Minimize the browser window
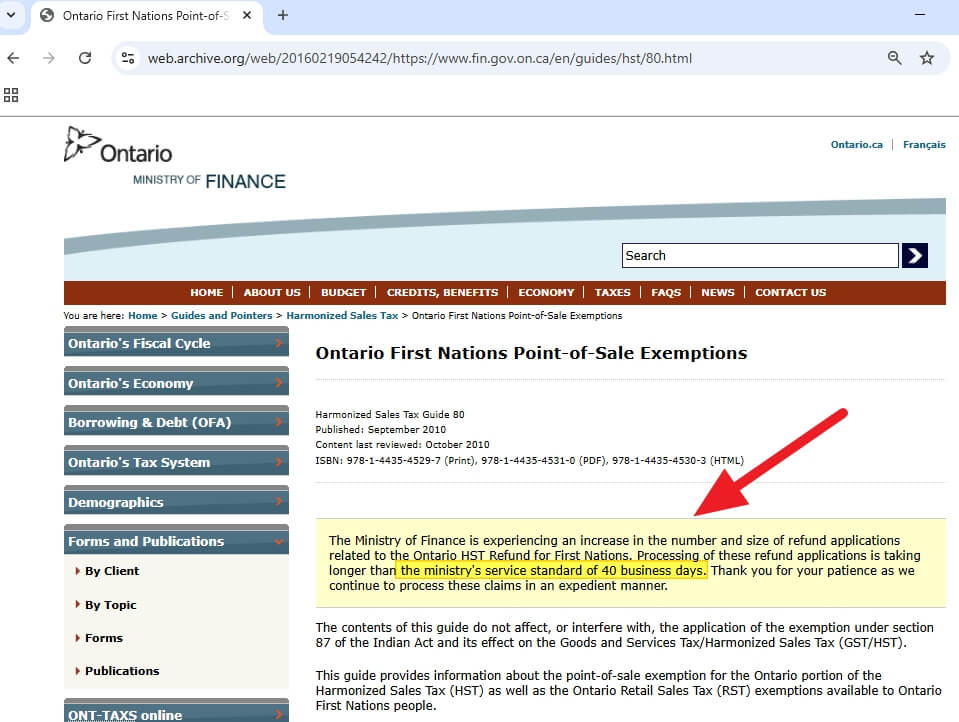The height and width of the screenshot is (722, 959). [920, 15]
